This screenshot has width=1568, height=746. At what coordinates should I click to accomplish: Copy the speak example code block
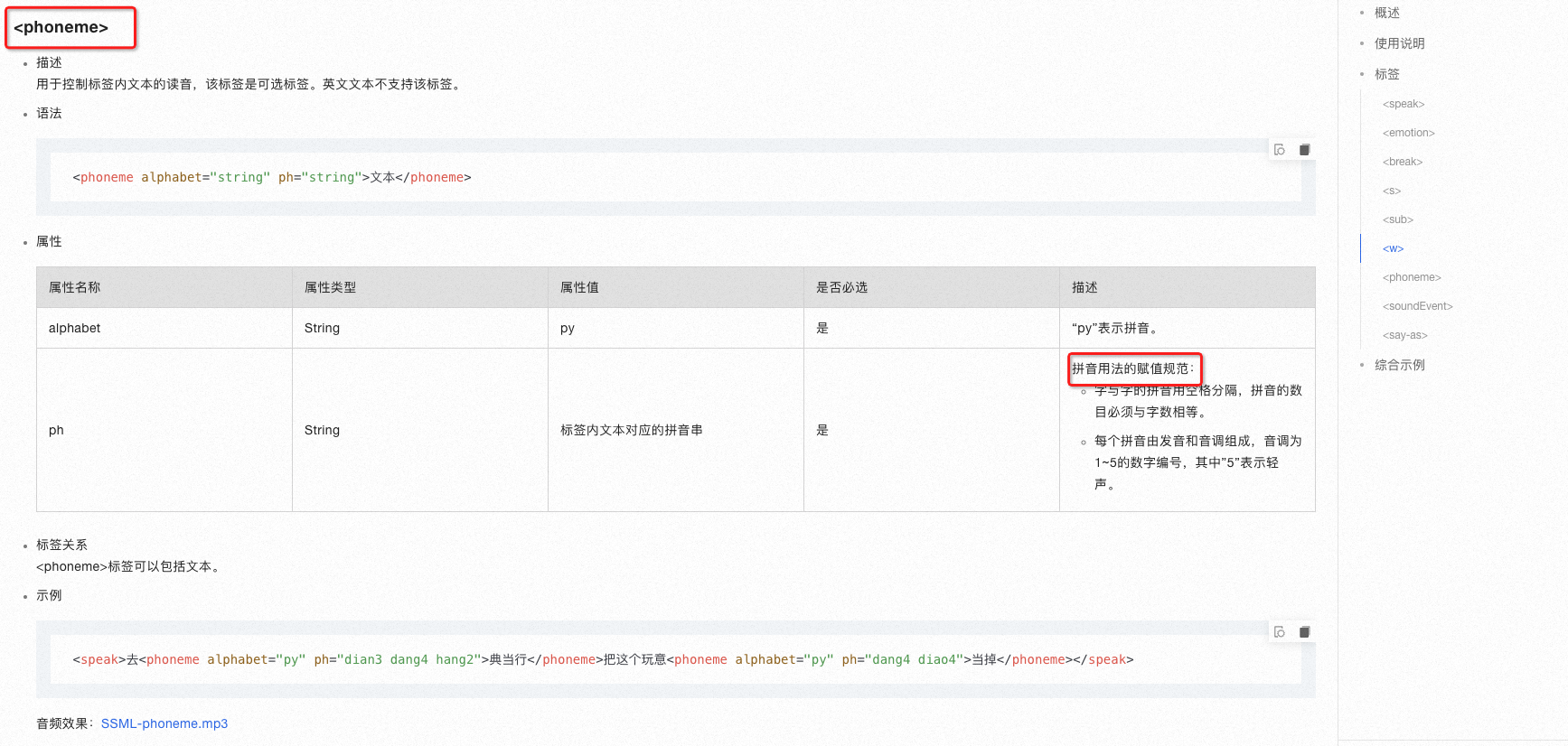tap(1304, 632)
